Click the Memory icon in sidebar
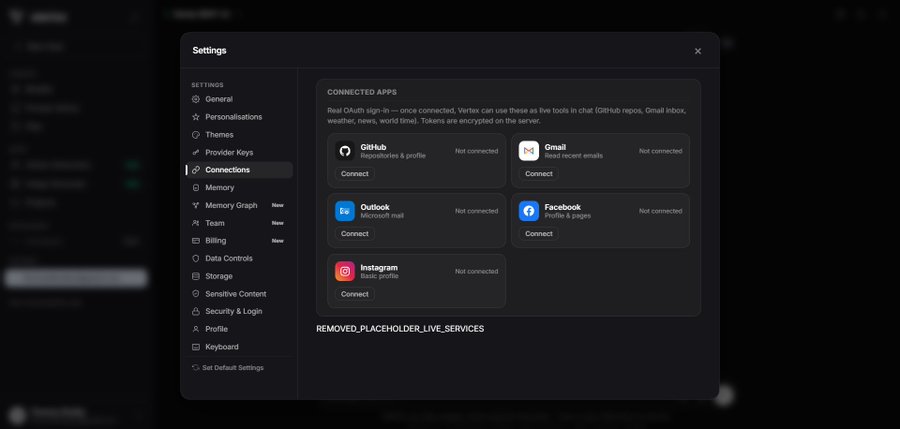This screenshot has height=429, width=900. tap(196, 187)
